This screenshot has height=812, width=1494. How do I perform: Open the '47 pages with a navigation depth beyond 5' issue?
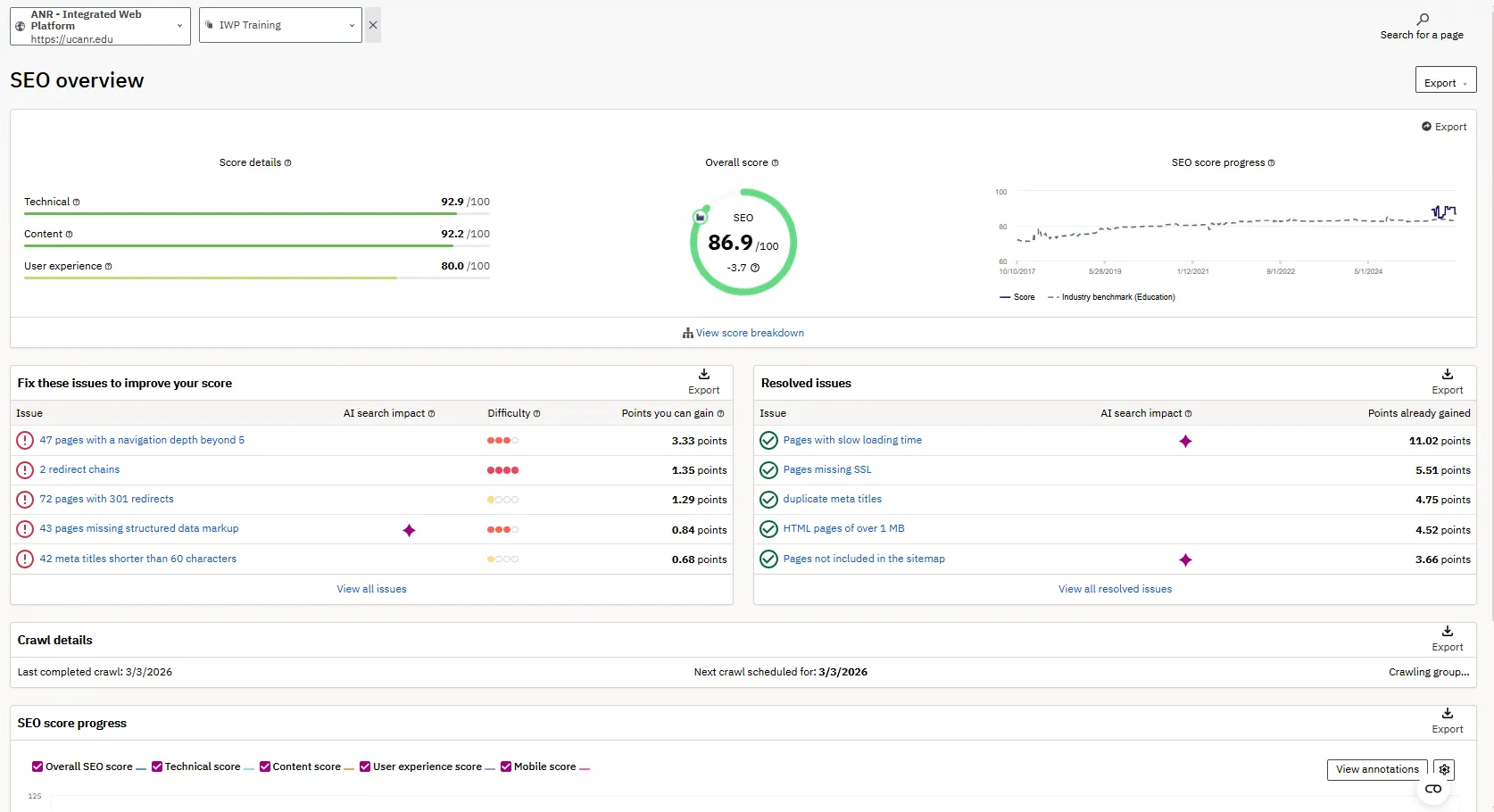click(141, 440)
